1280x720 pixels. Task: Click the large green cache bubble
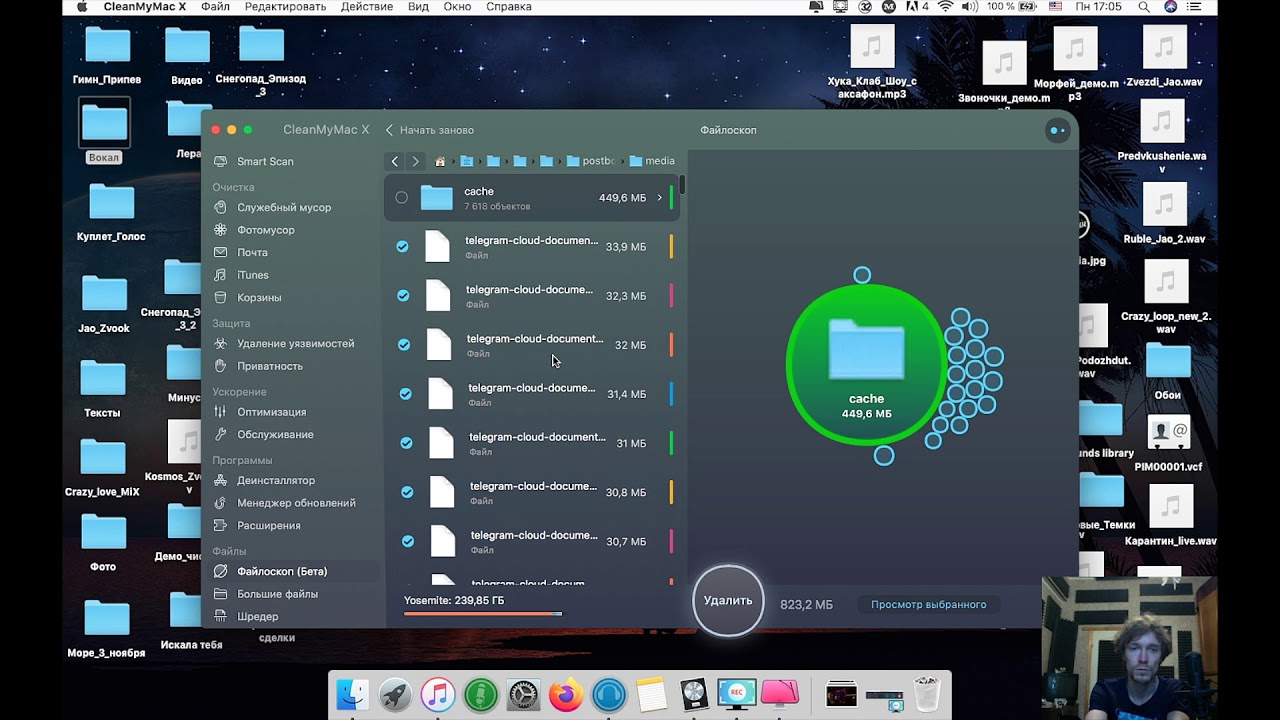coord(866,365)
